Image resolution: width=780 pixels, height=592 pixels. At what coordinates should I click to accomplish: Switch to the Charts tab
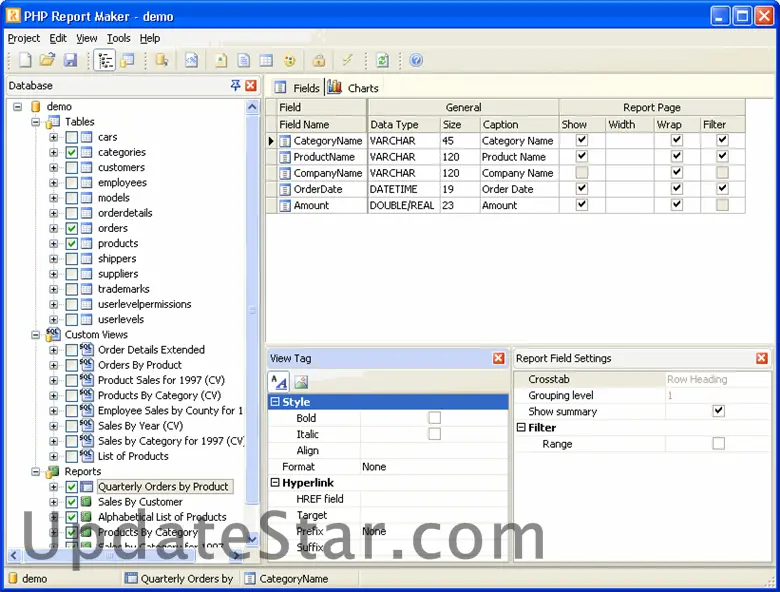point(354,88)
